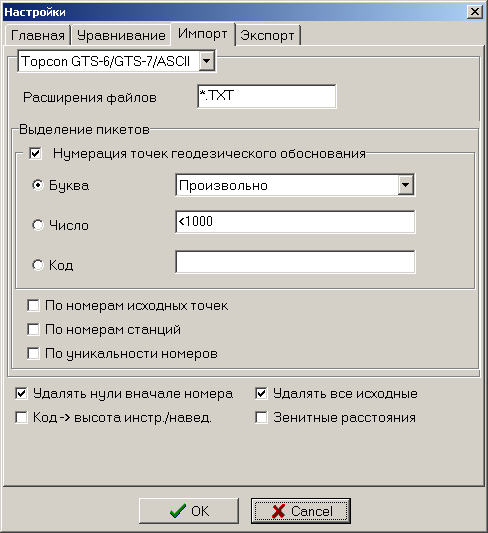
Task: Click the empty Код text field
Action: [295, 262]
